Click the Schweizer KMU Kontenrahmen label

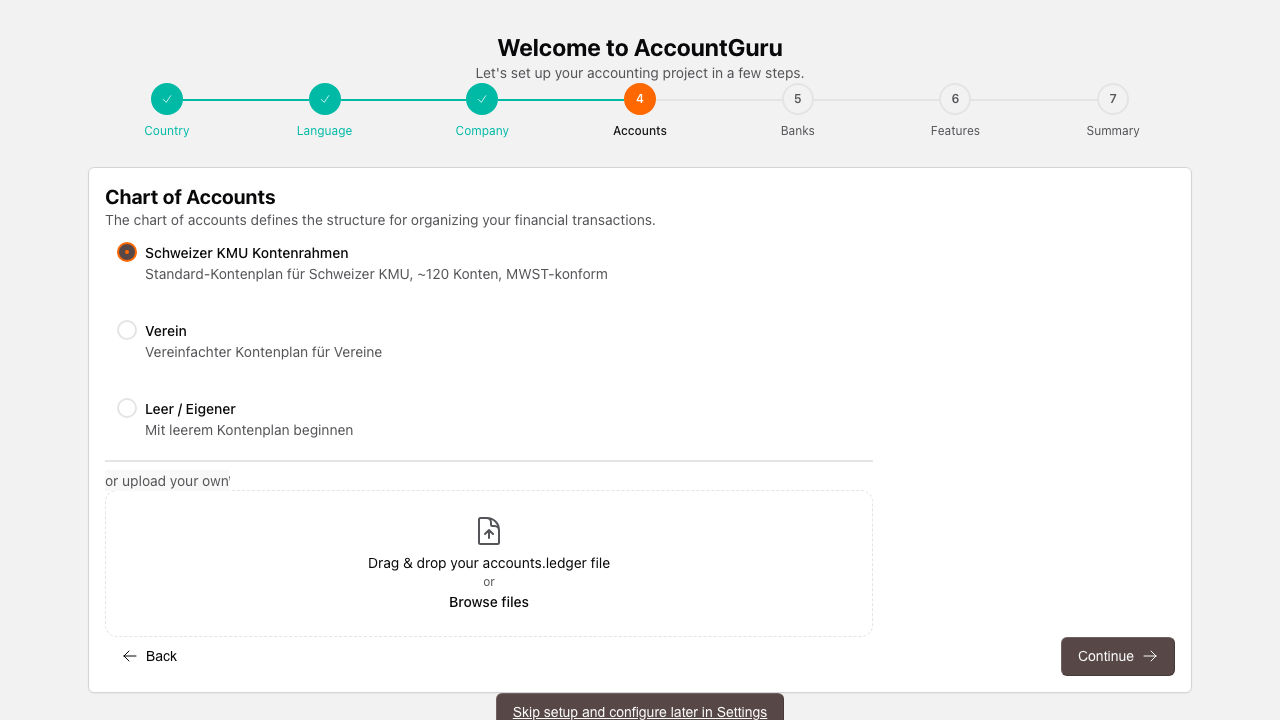coord(247,253)
